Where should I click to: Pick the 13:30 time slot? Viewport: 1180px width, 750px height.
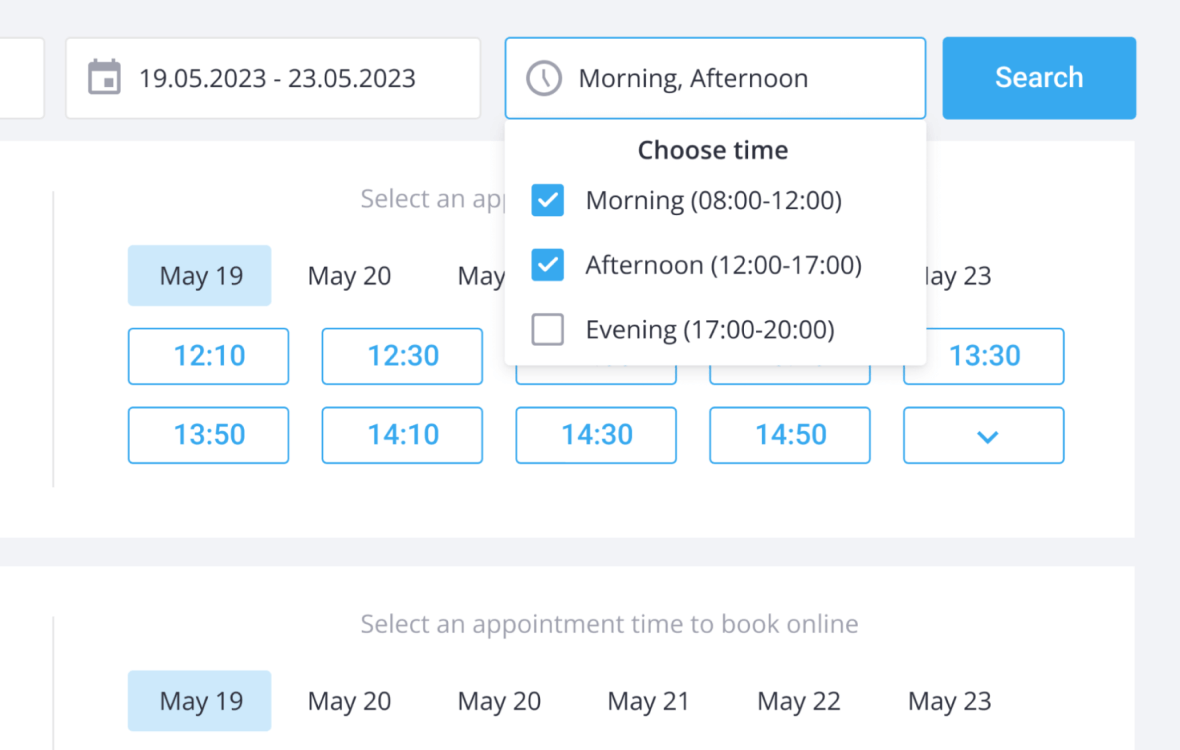click(x=984, y=356)
